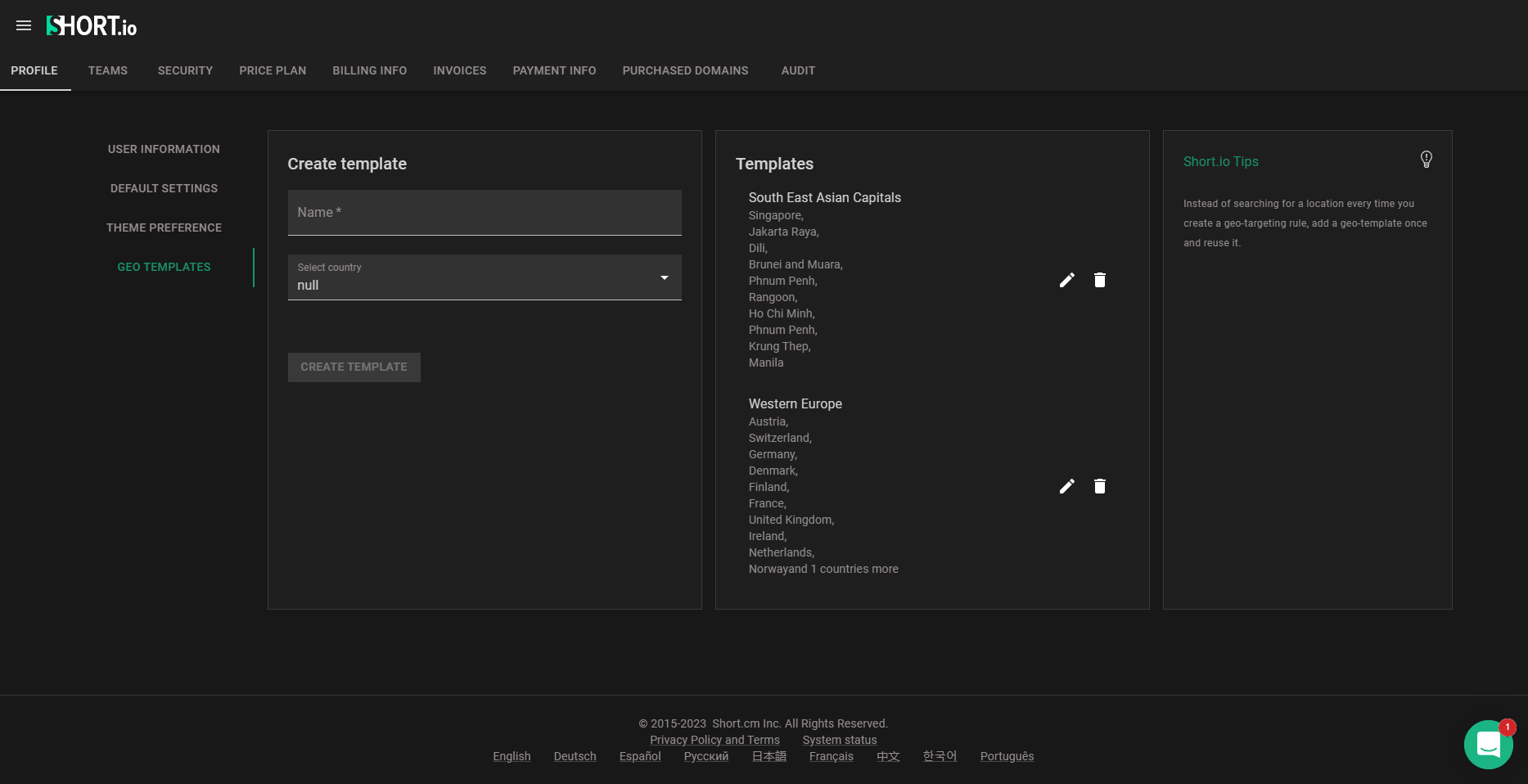
Task: Click the South East Asian Capitals title
Action: 825,197
